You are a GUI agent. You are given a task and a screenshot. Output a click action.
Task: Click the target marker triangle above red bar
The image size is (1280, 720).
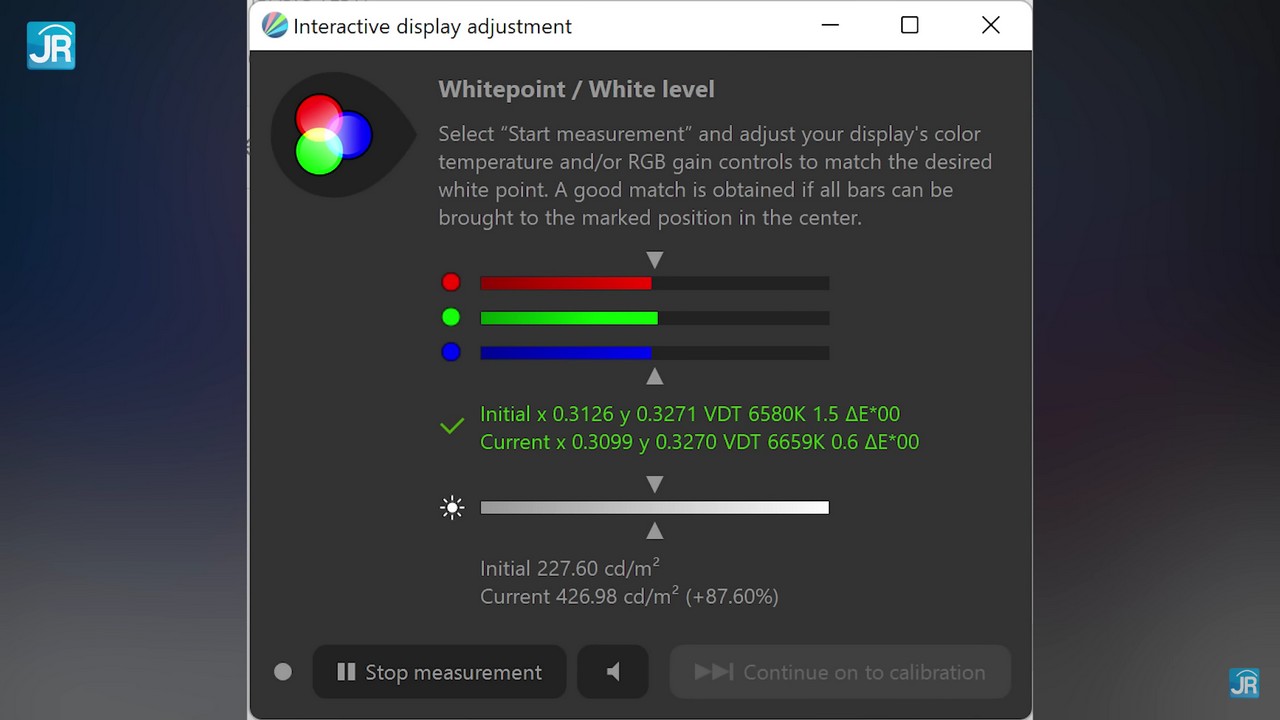point(655,260)
